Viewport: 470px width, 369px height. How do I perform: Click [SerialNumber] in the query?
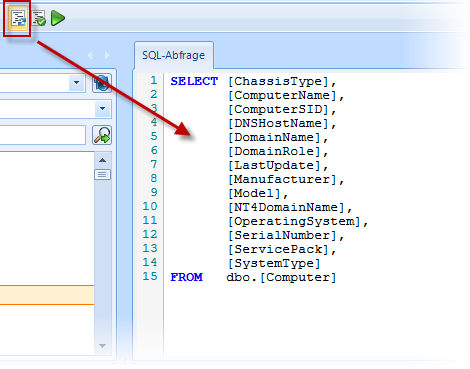(x=282, y=235)
